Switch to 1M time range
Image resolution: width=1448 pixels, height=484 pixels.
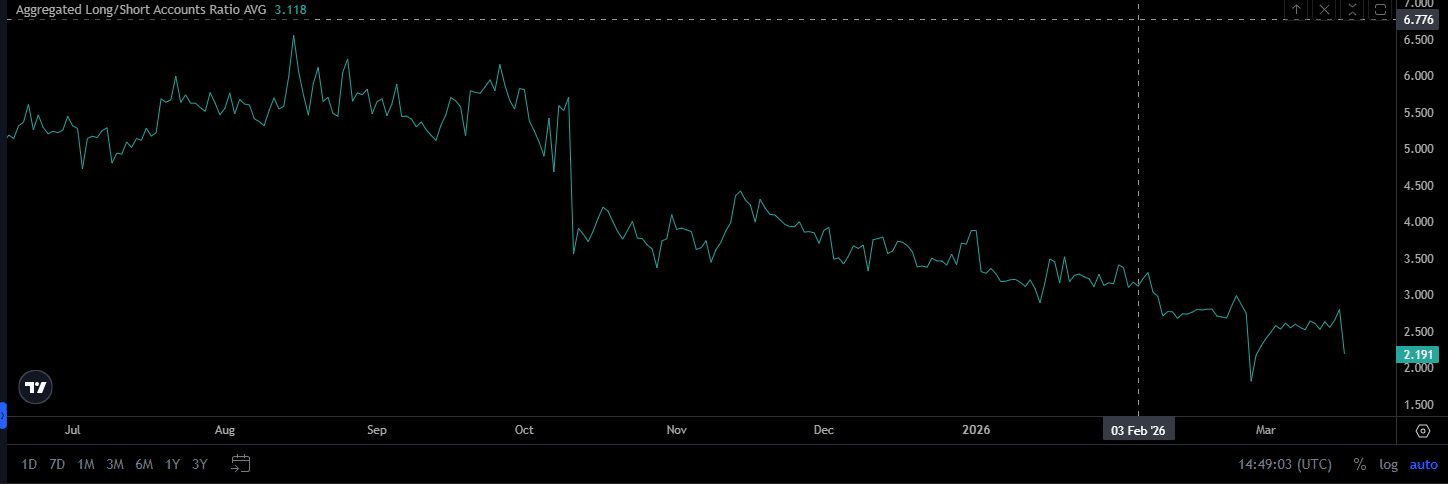86,464
